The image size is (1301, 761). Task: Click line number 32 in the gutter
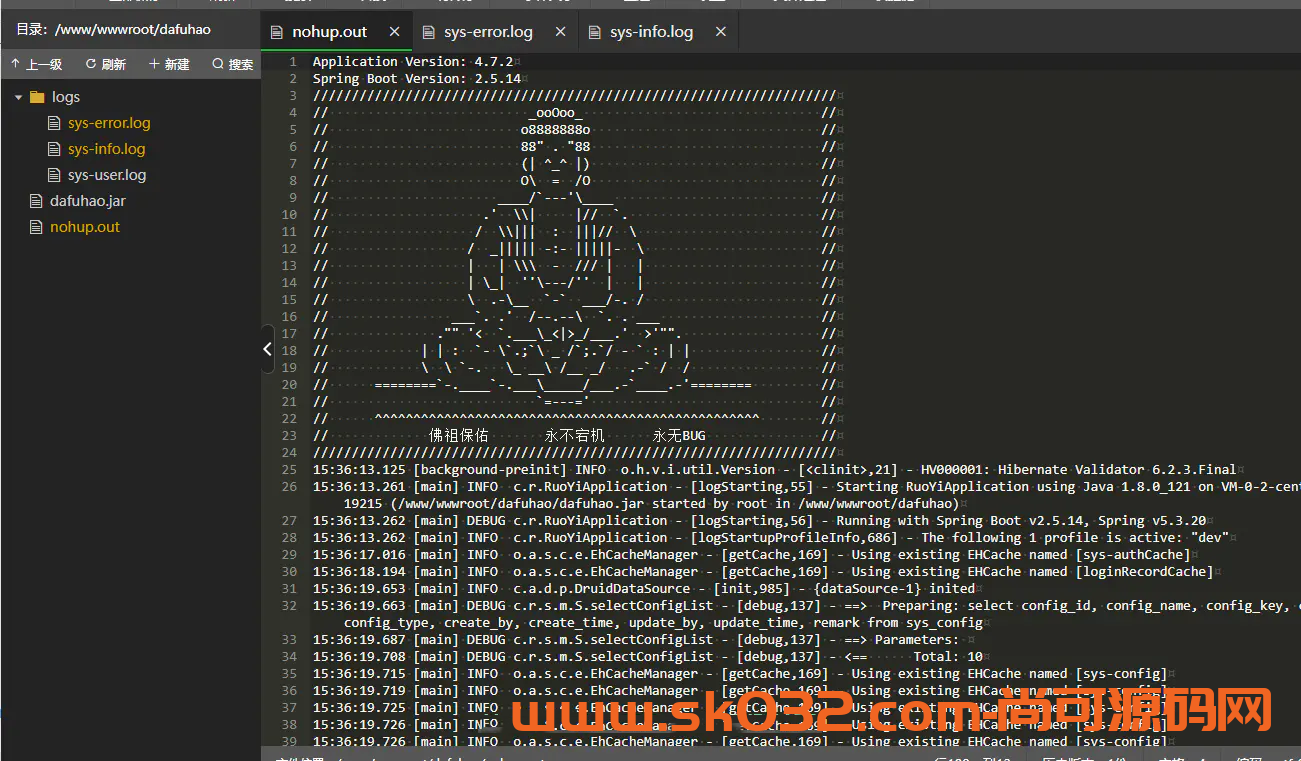(289, 605)
